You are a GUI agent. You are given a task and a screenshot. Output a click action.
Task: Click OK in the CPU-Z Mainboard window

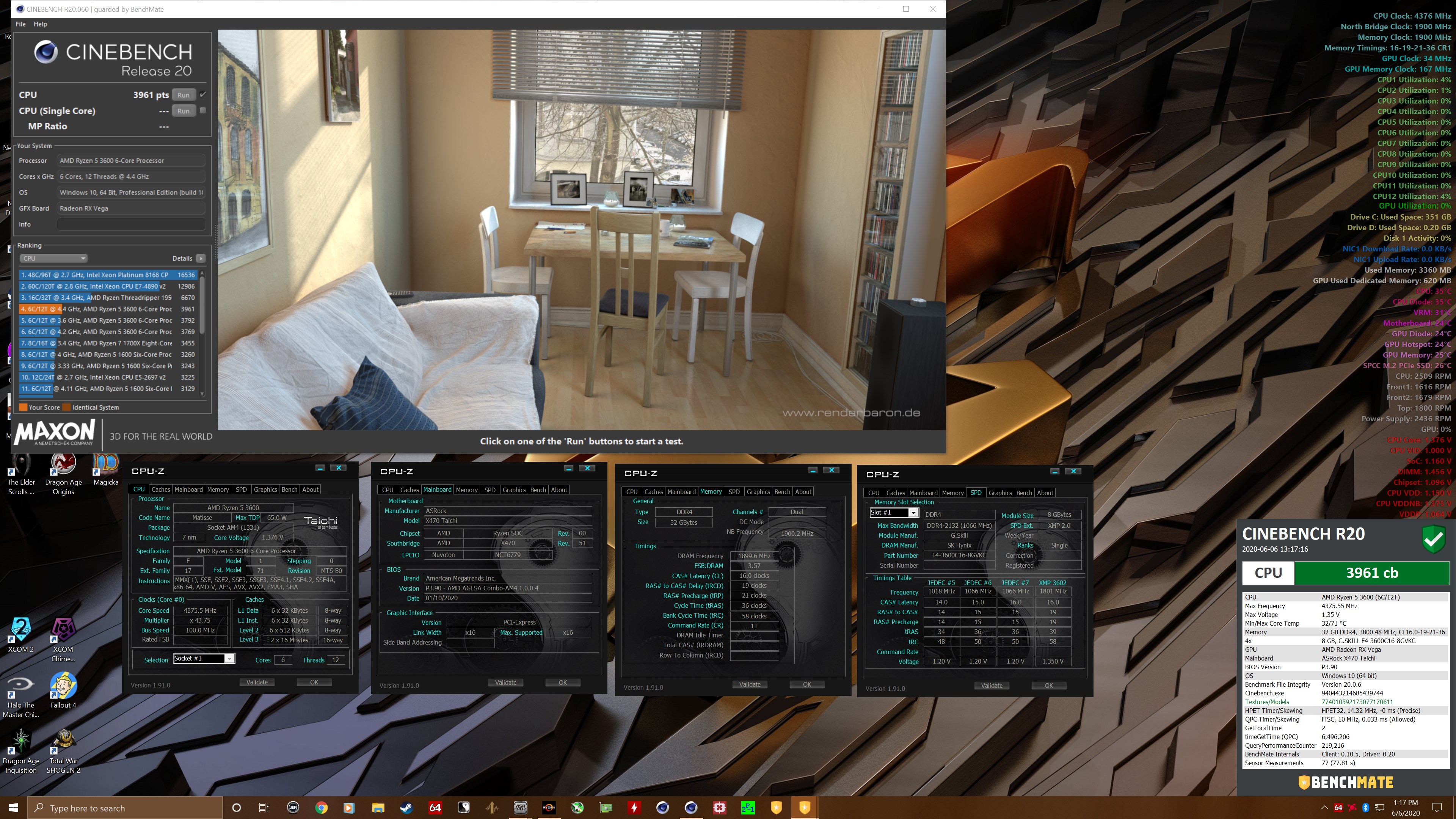point(563,683)
